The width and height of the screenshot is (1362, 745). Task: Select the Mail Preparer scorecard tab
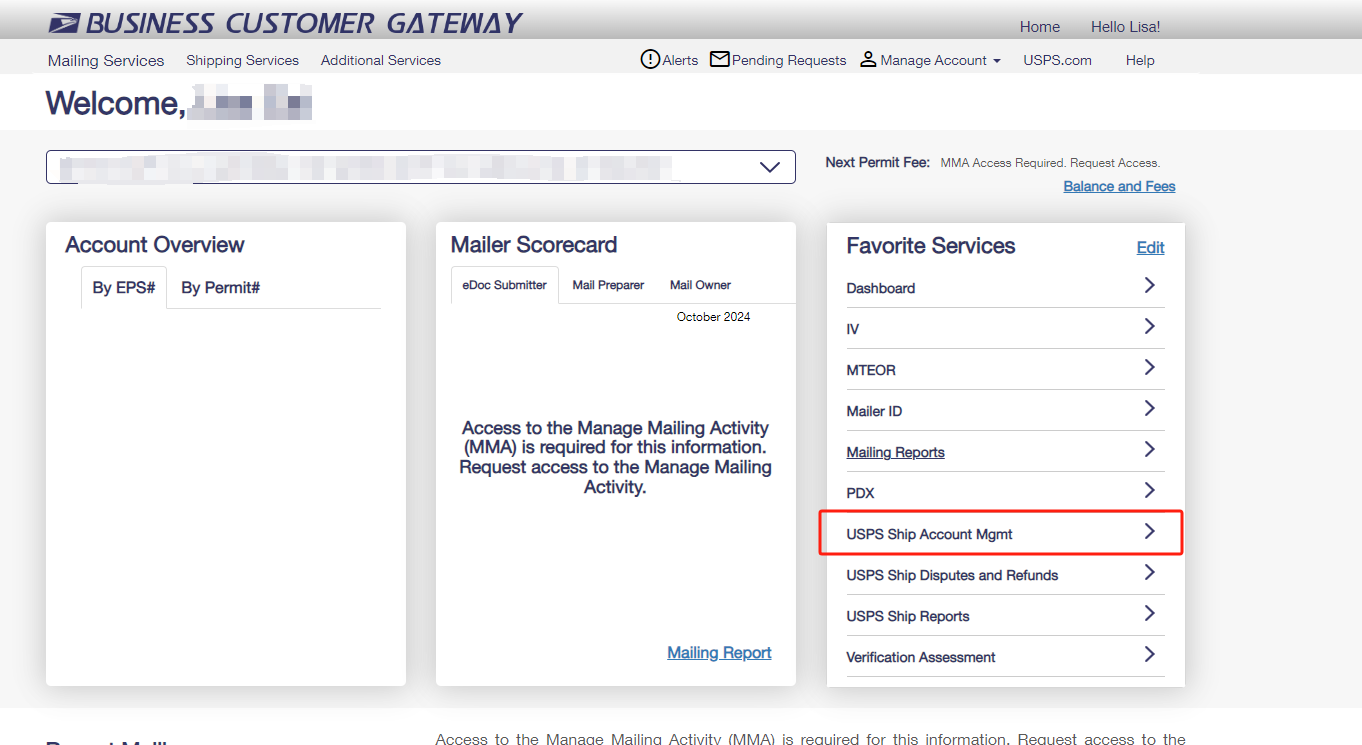tap(608, 285)
